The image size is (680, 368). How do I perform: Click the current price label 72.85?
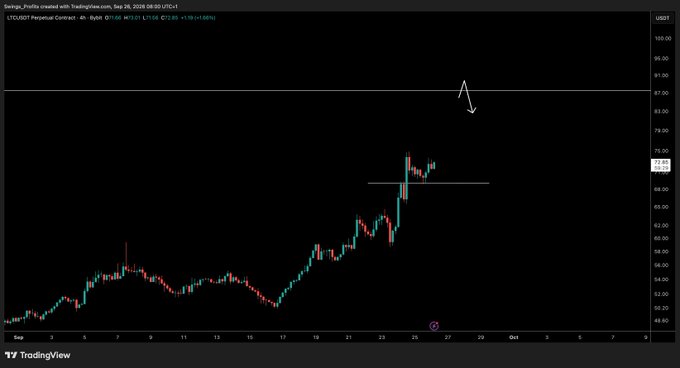tap(661, 165)
